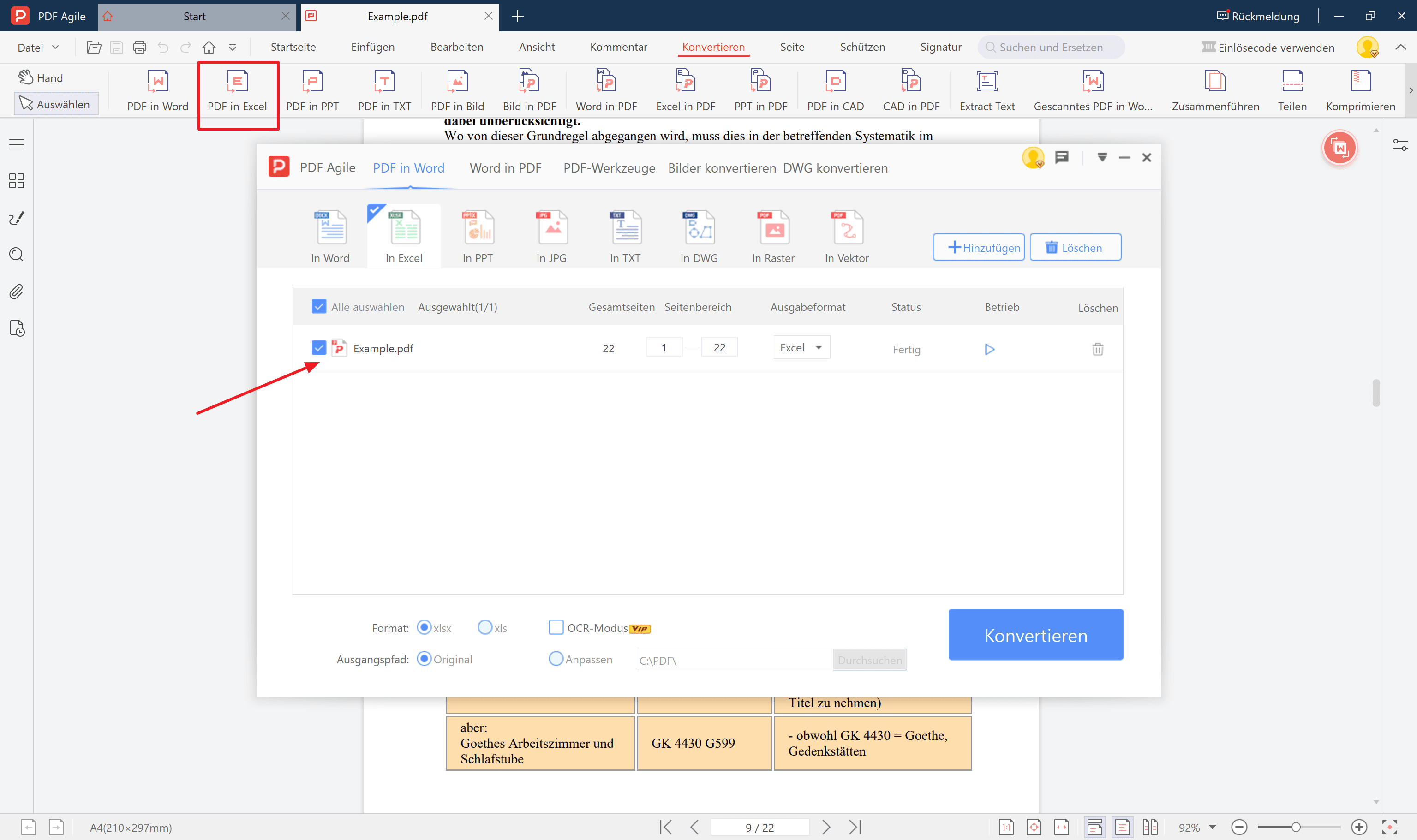Toggle Alle auswählen checkbox

click(319, 307)
